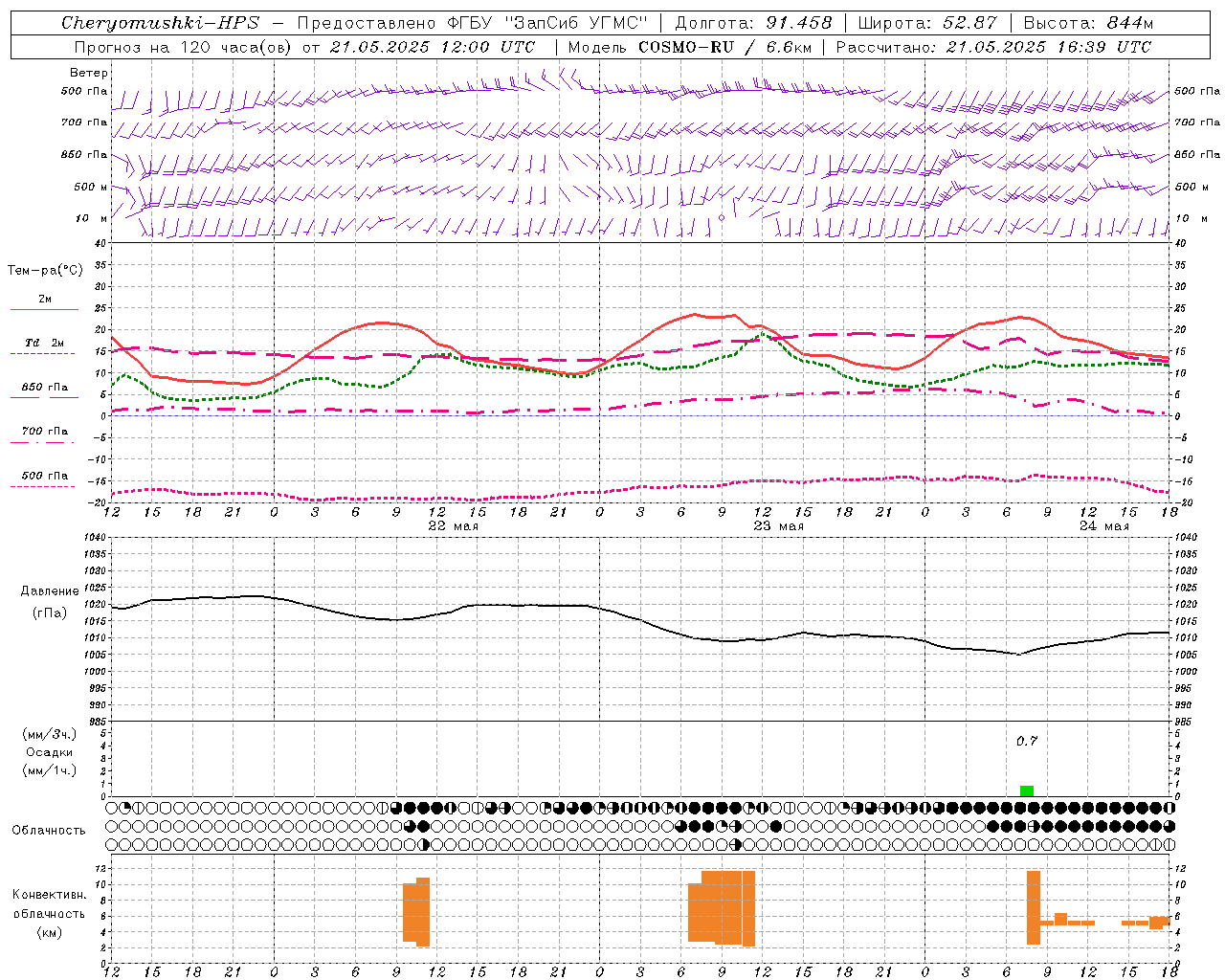Click the Конвективн. облачность (км) label
The height and width of the screenshot is (980, 1225).
point(49,914)
